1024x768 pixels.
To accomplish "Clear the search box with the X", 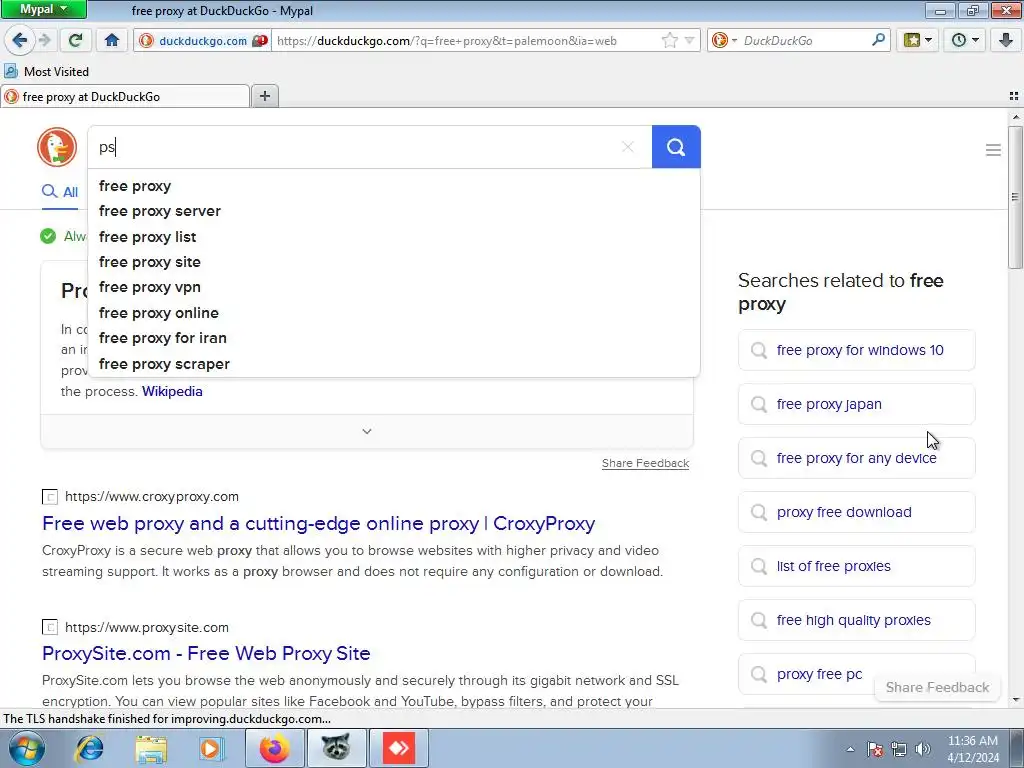I will pos(628,147).
